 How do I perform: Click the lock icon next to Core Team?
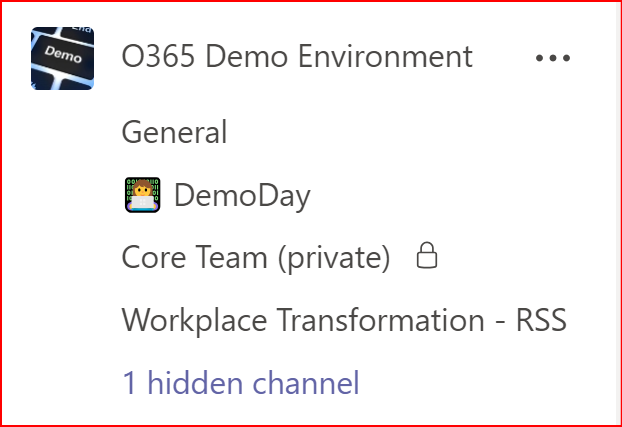427,258
